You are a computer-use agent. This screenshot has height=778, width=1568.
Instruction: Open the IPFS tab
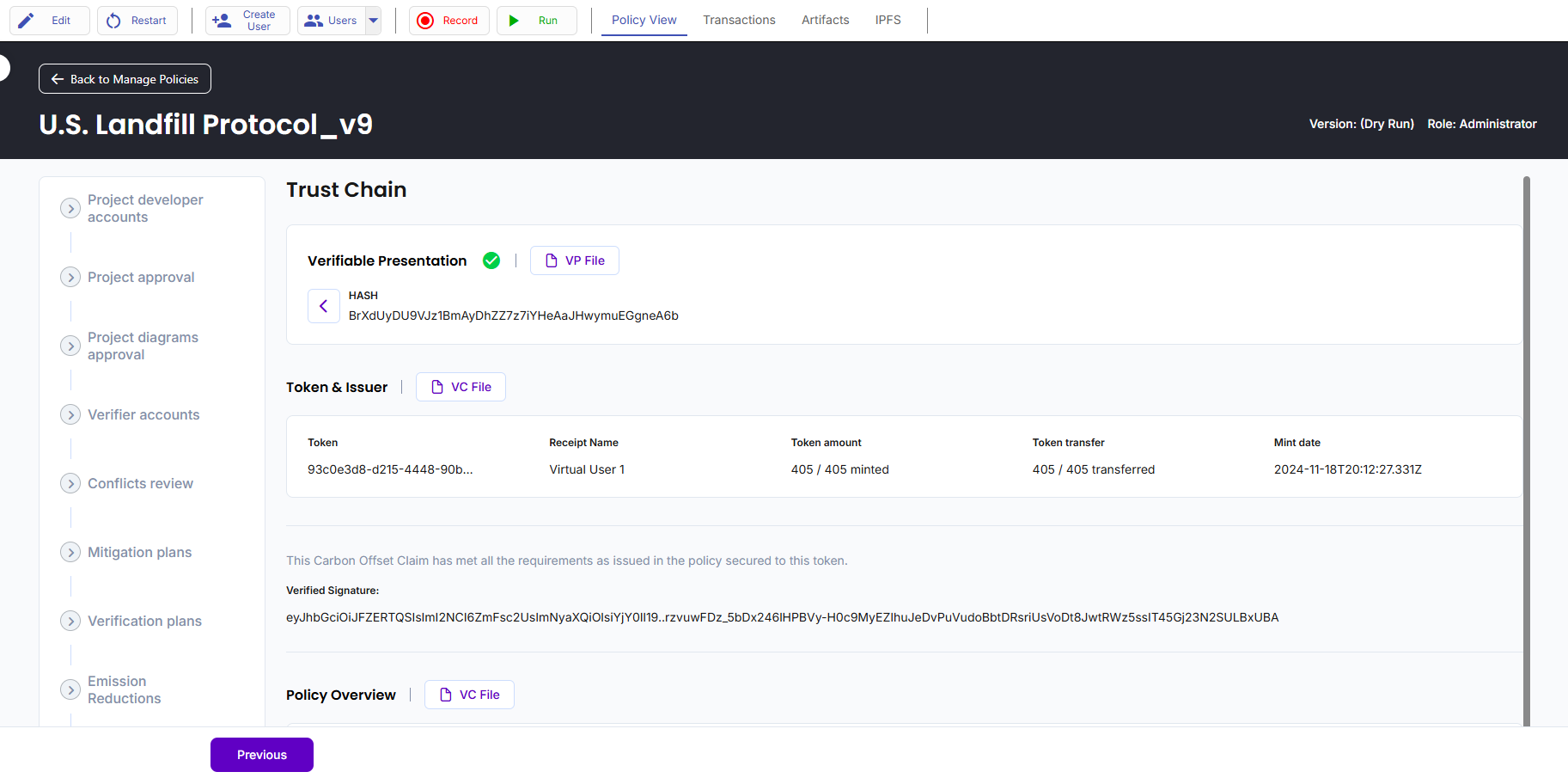888,20
